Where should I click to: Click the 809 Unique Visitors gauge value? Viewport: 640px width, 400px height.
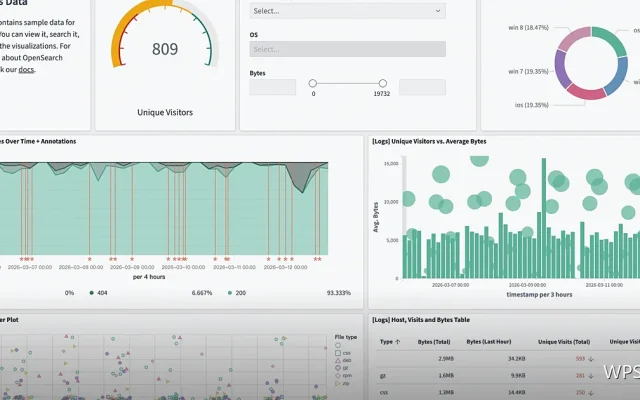pyautogui.click(x=165, y=49)
